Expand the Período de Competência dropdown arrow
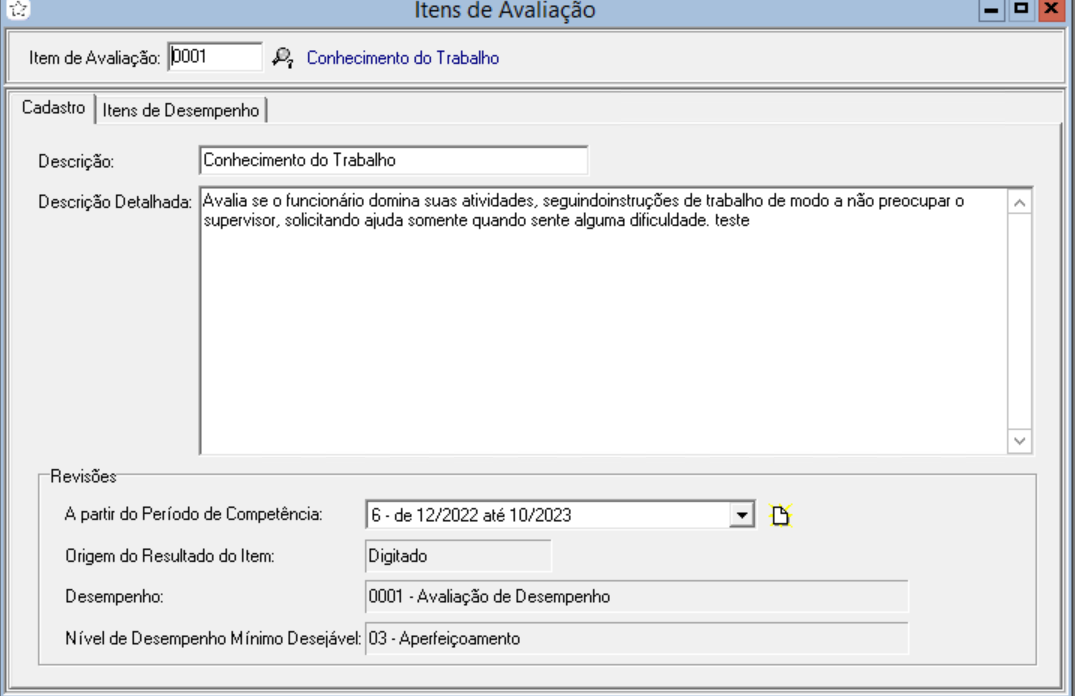This screenshot has height=696, width=1075. [741, 515]
